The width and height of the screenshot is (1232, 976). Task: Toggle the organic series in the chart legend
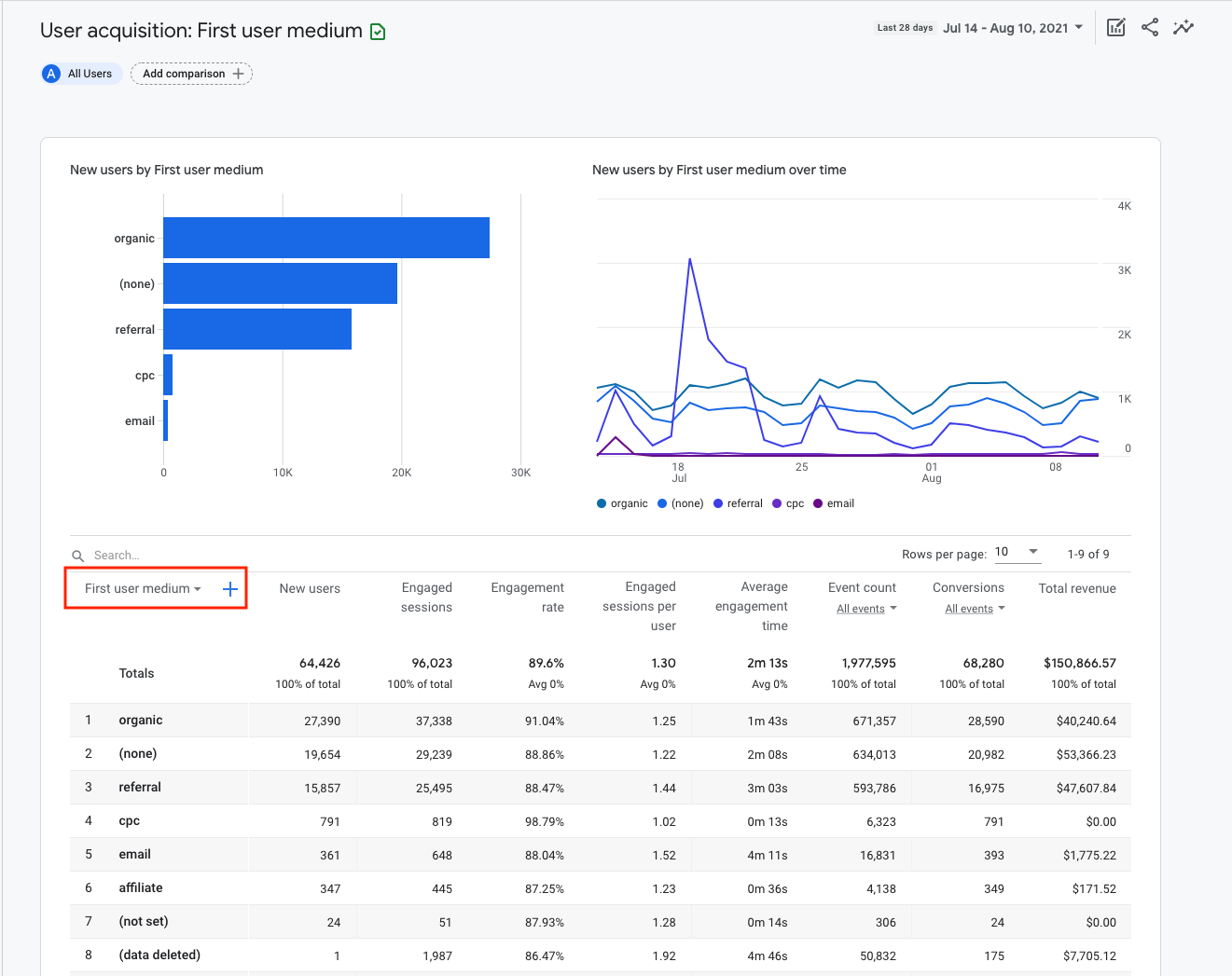(x=621, y=503)
